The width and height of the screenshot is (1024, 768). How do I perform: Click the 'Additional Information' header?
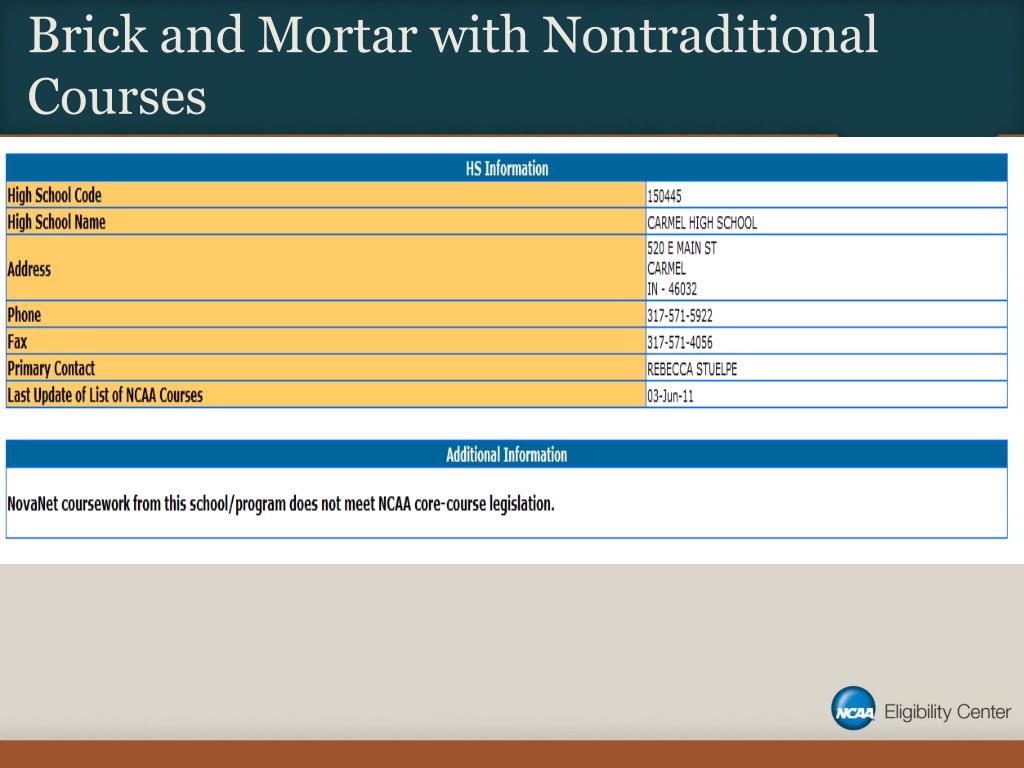[507, 455]
